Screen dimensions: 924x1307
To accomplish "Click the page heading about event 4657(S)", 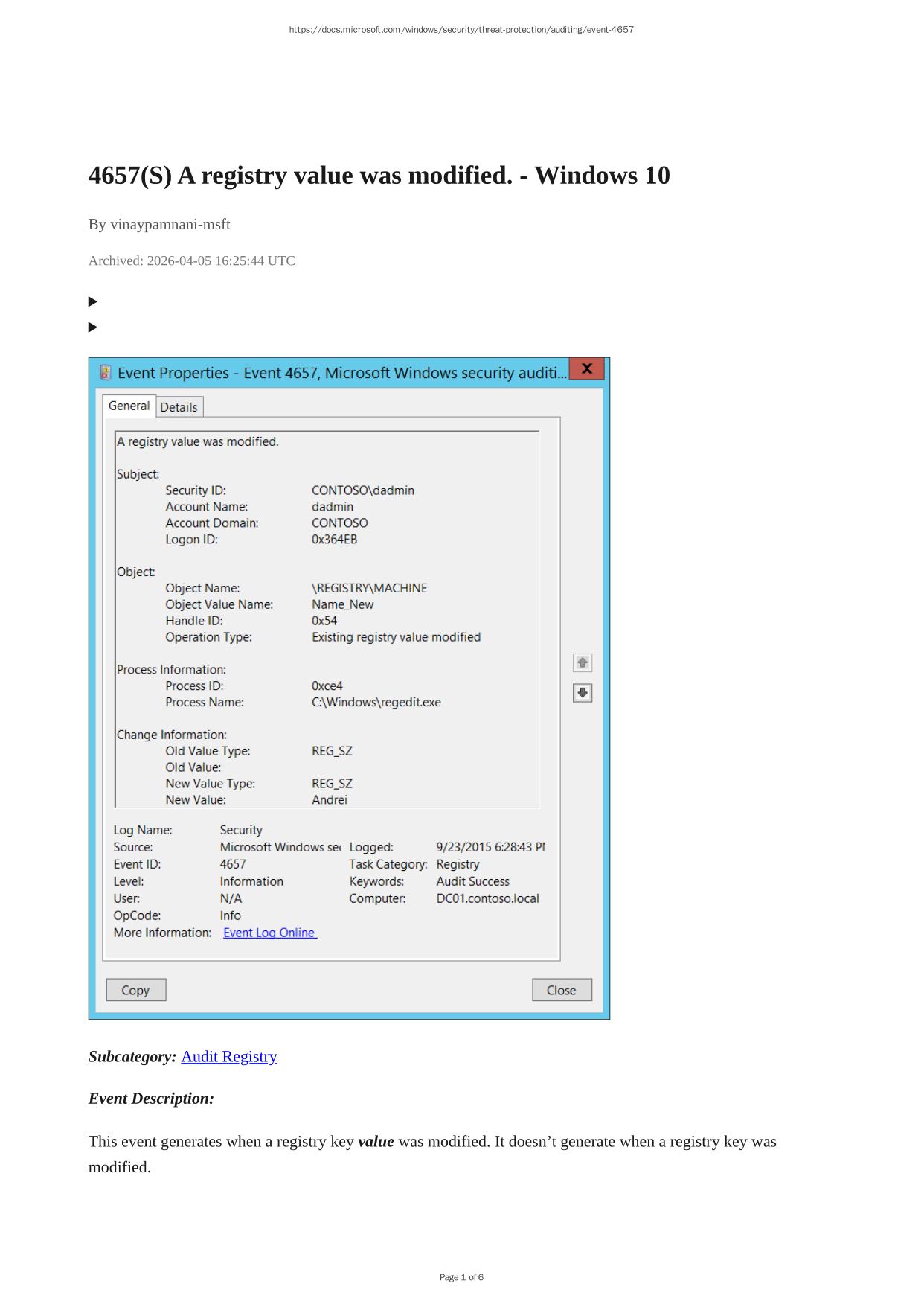I will pyautogui.click(x=379, y=176).
